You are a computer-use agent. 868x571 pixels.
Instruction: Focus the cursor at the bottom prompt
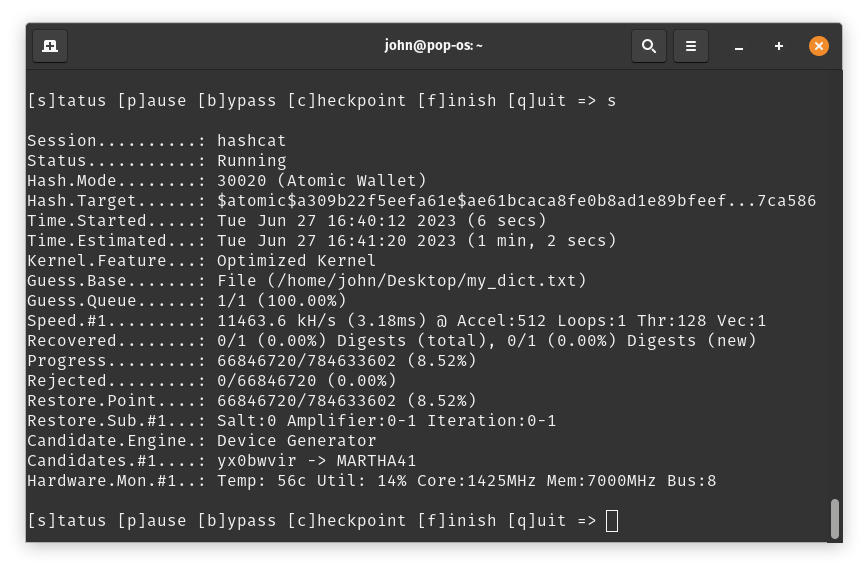[x=612, y=521]
